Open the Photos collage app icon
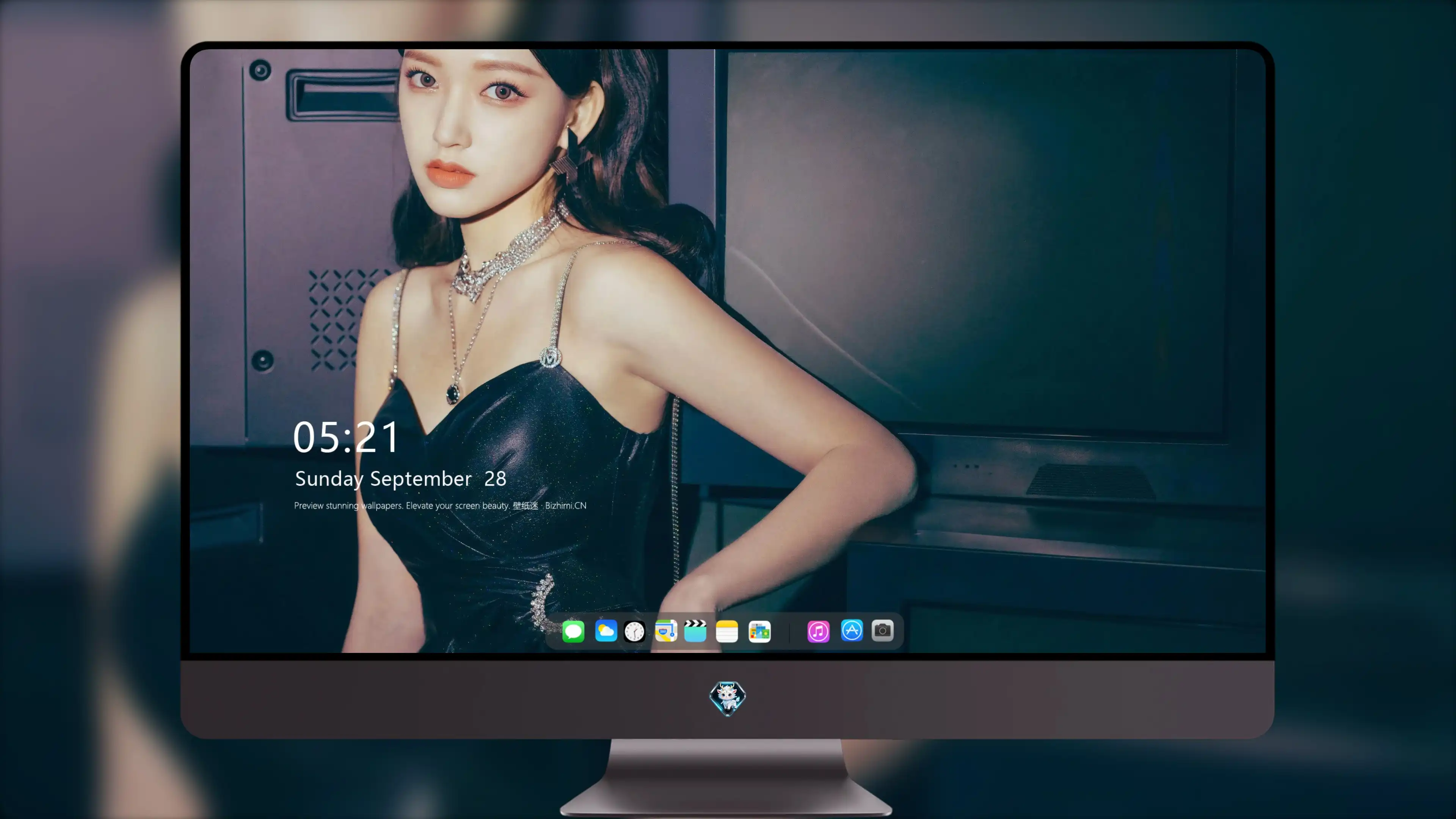The image size is (1456, 819). 759,631
